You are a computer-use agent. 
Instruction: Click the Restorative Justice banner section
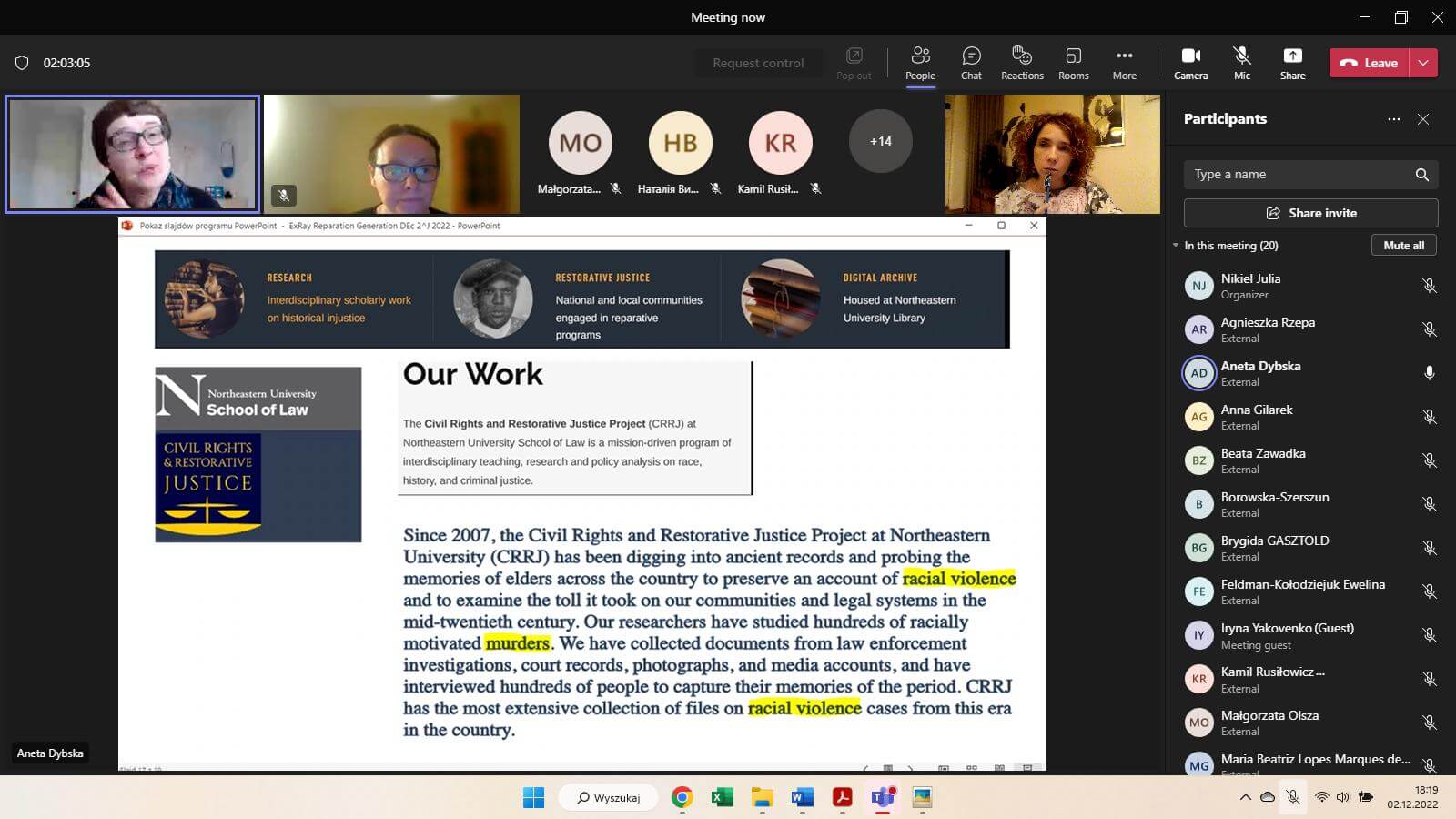pos(577,299)
